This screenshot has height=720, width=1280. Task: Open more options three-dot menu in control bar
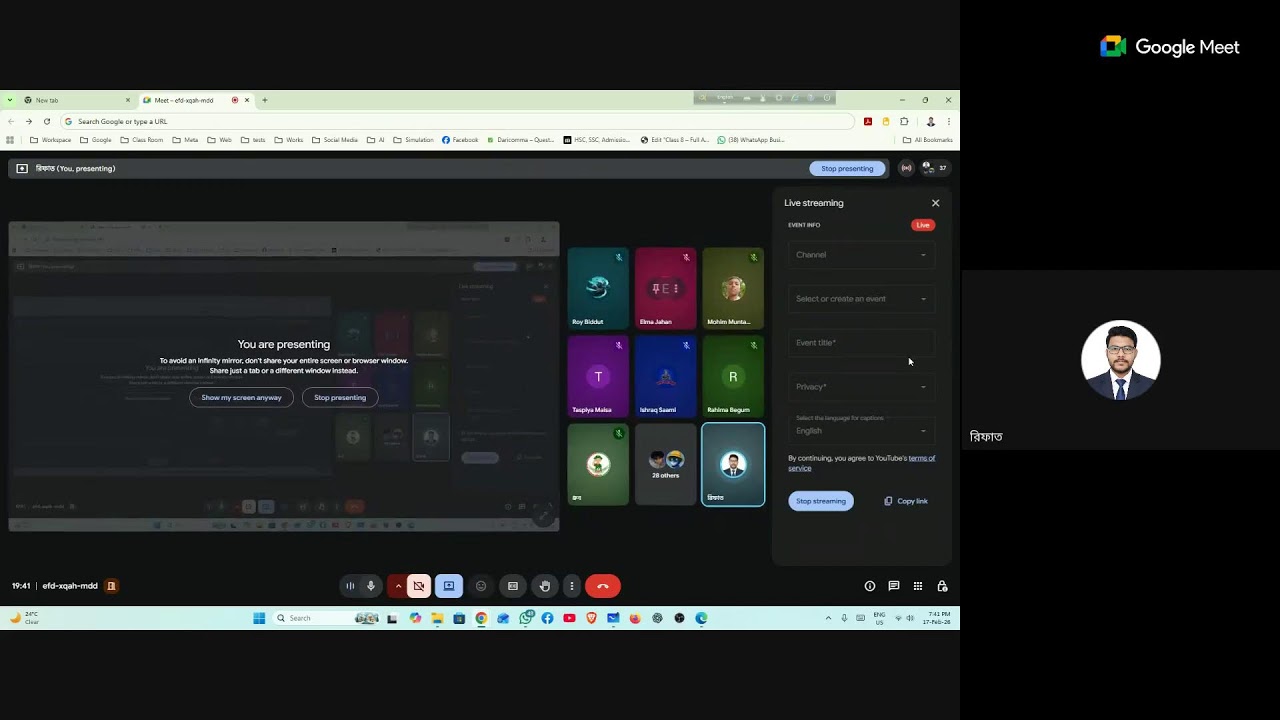pyautogui.click(x=571, y=586)
